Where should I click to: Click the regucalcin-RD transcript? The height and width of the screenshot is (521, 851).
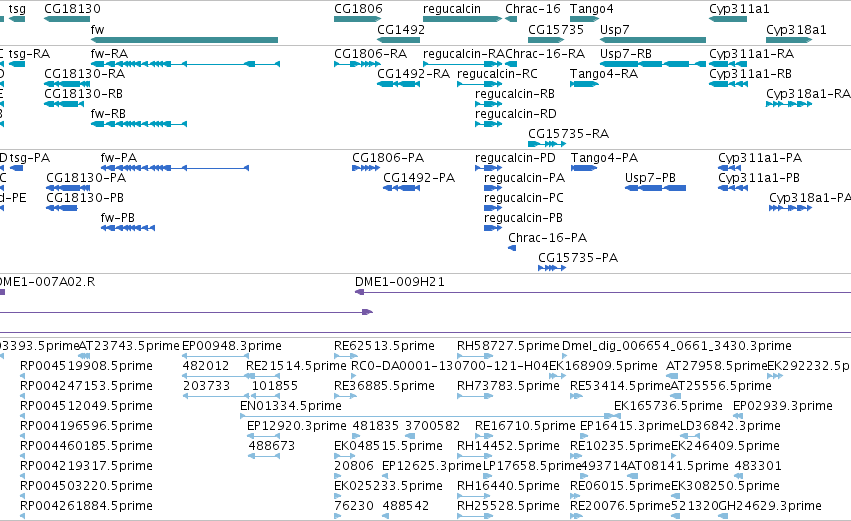[488, 124]
